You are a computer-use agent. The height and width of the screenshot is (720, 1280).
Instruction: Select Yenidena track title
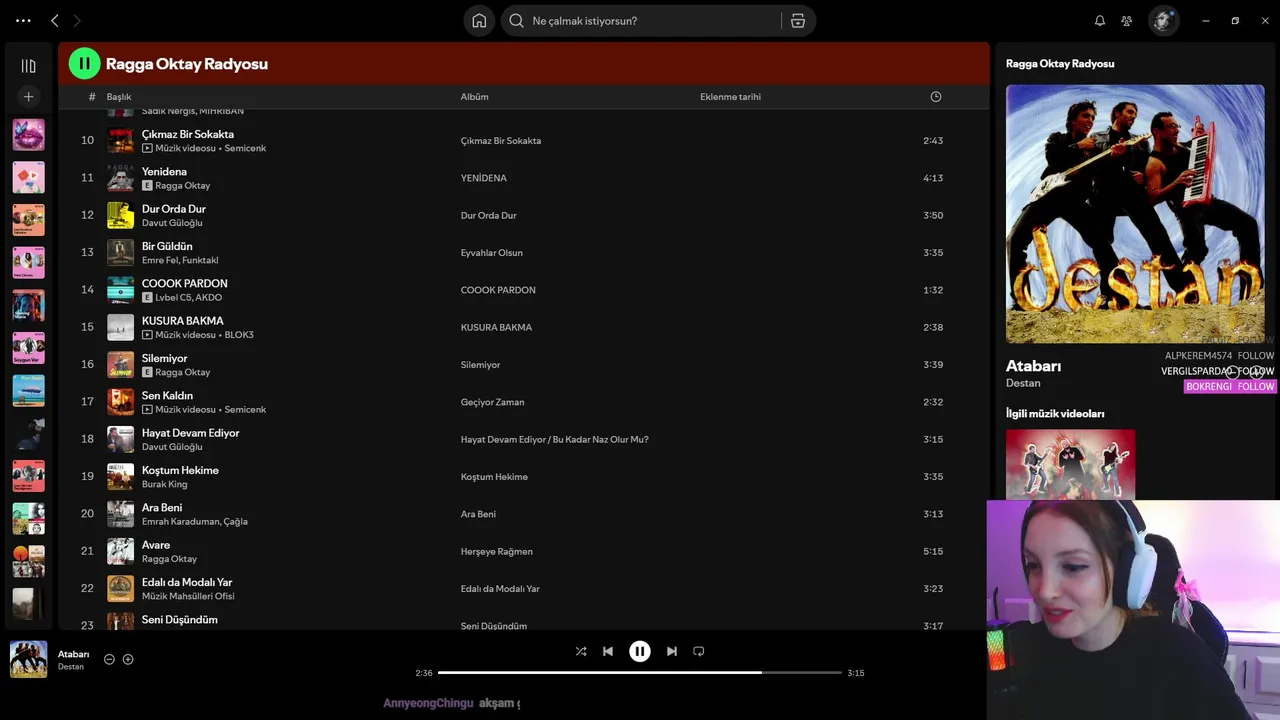(164, 171)
